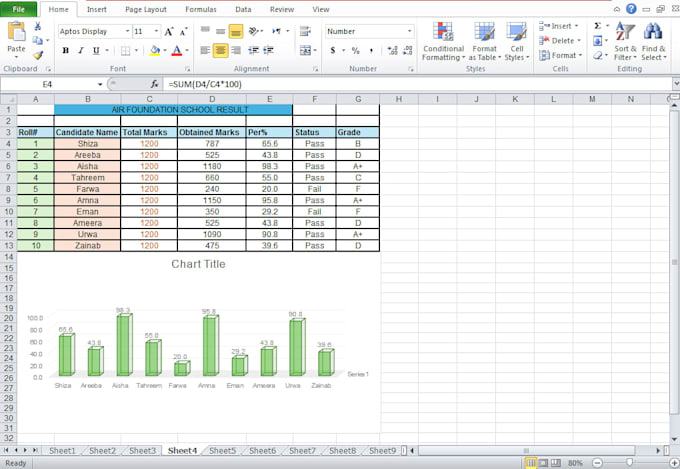Click the Decrease Indent icon

(x=253, y=50)
